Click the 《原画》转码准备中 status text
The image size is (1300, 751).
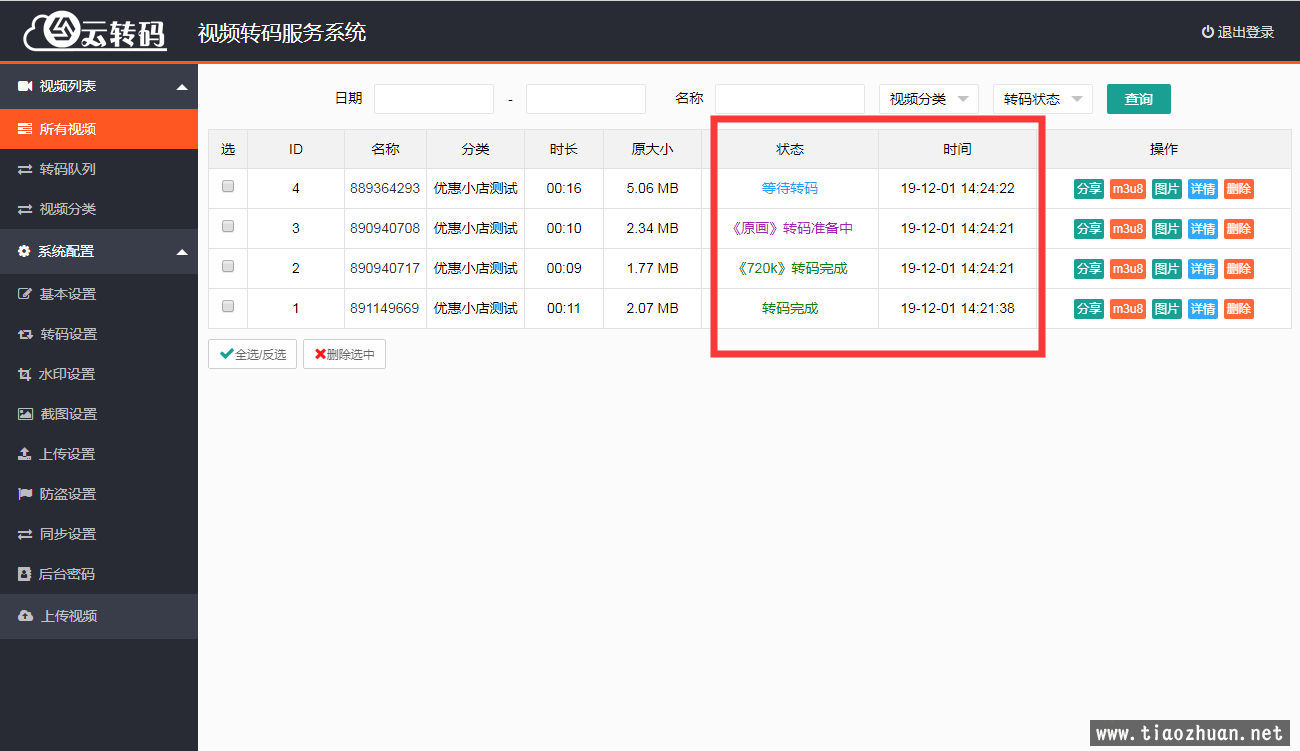[x=790, y=228]
